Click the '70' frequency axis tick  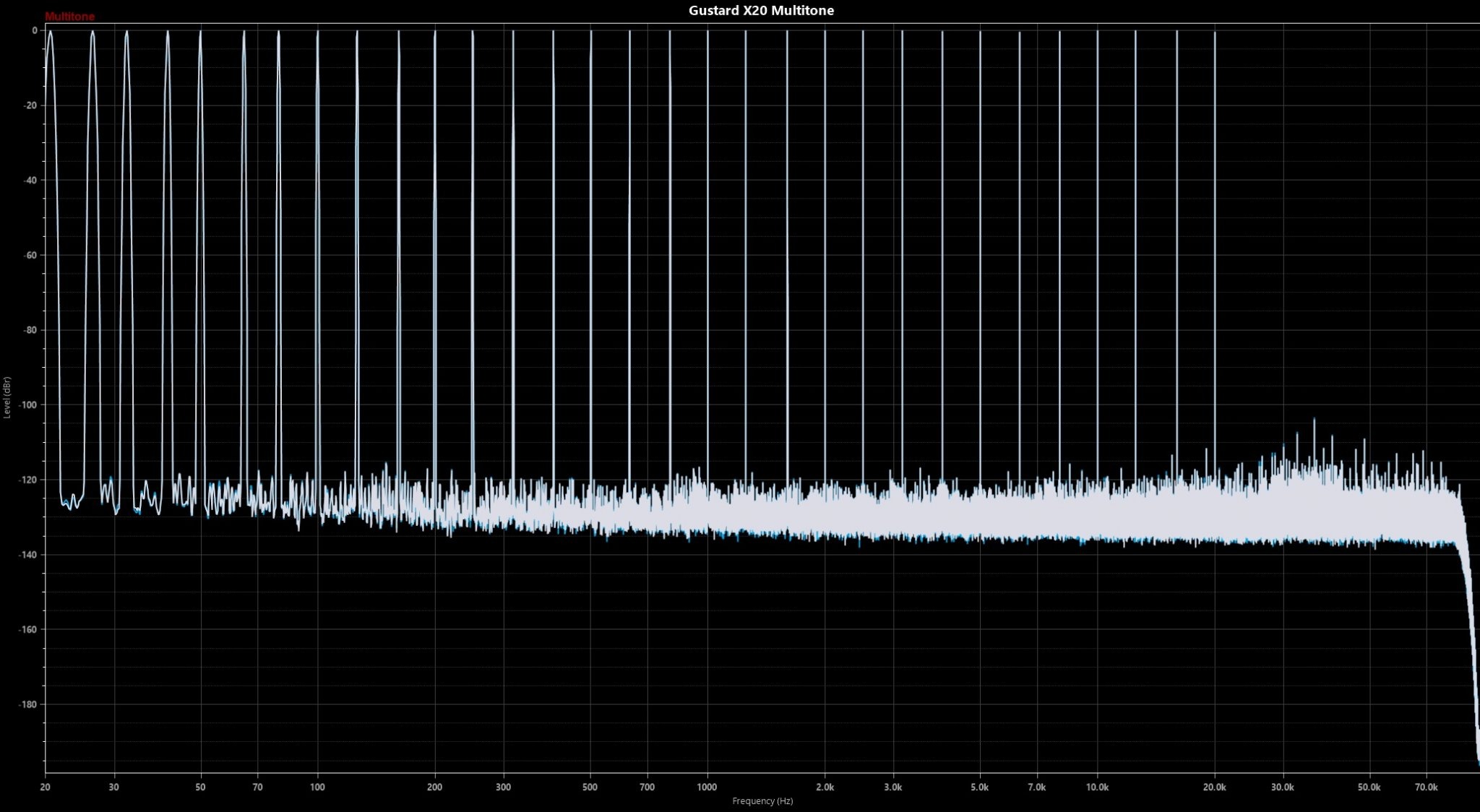point(257,787)
